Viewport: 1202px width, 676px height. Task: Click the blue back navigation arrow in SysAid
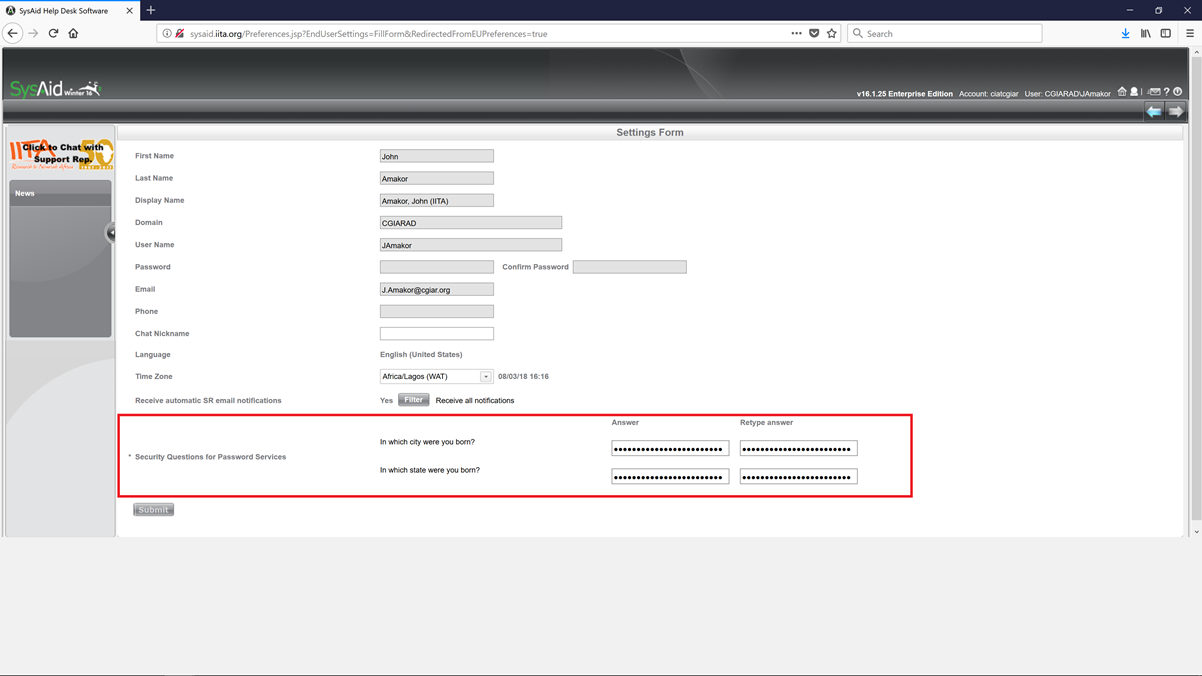(1155, 111)
